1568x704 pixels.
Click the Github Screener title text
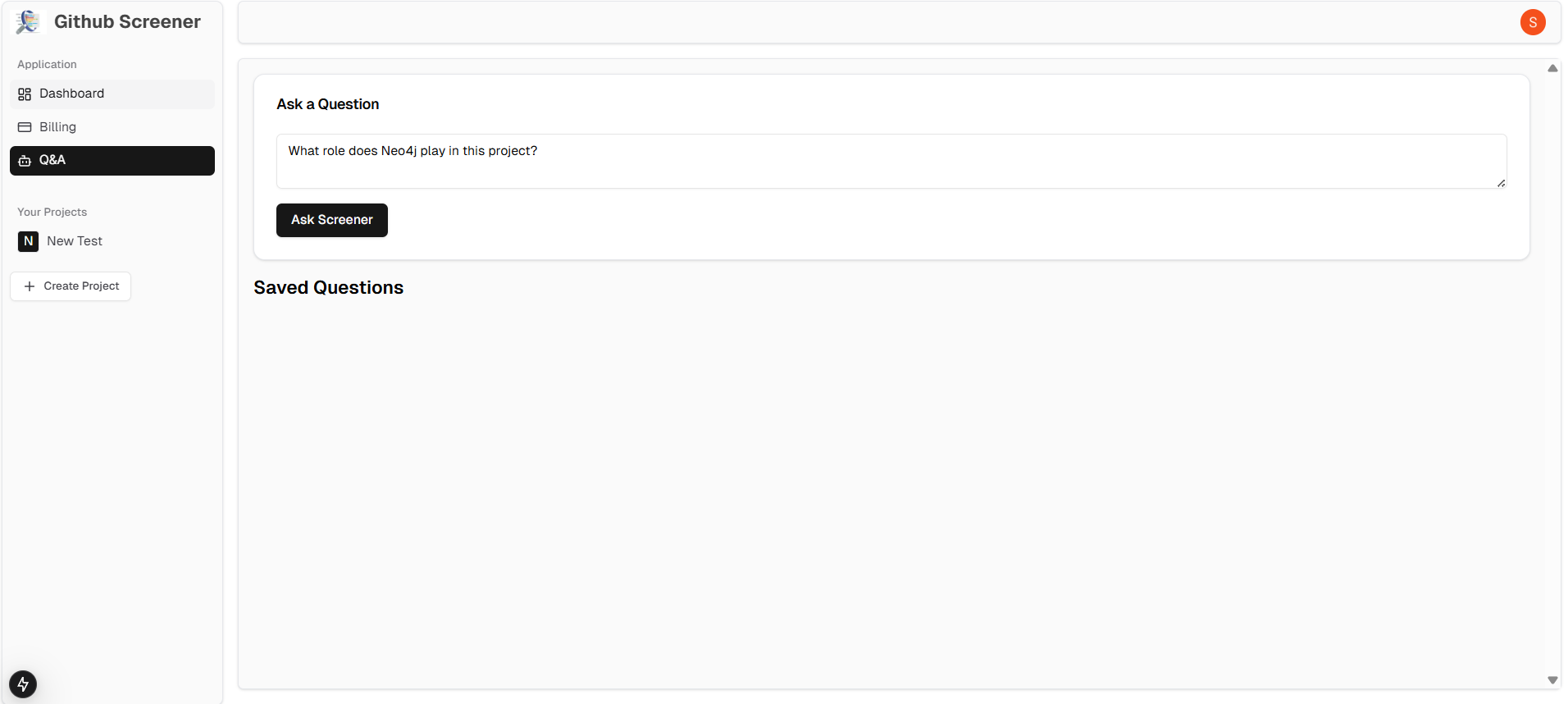click(127, 22)
